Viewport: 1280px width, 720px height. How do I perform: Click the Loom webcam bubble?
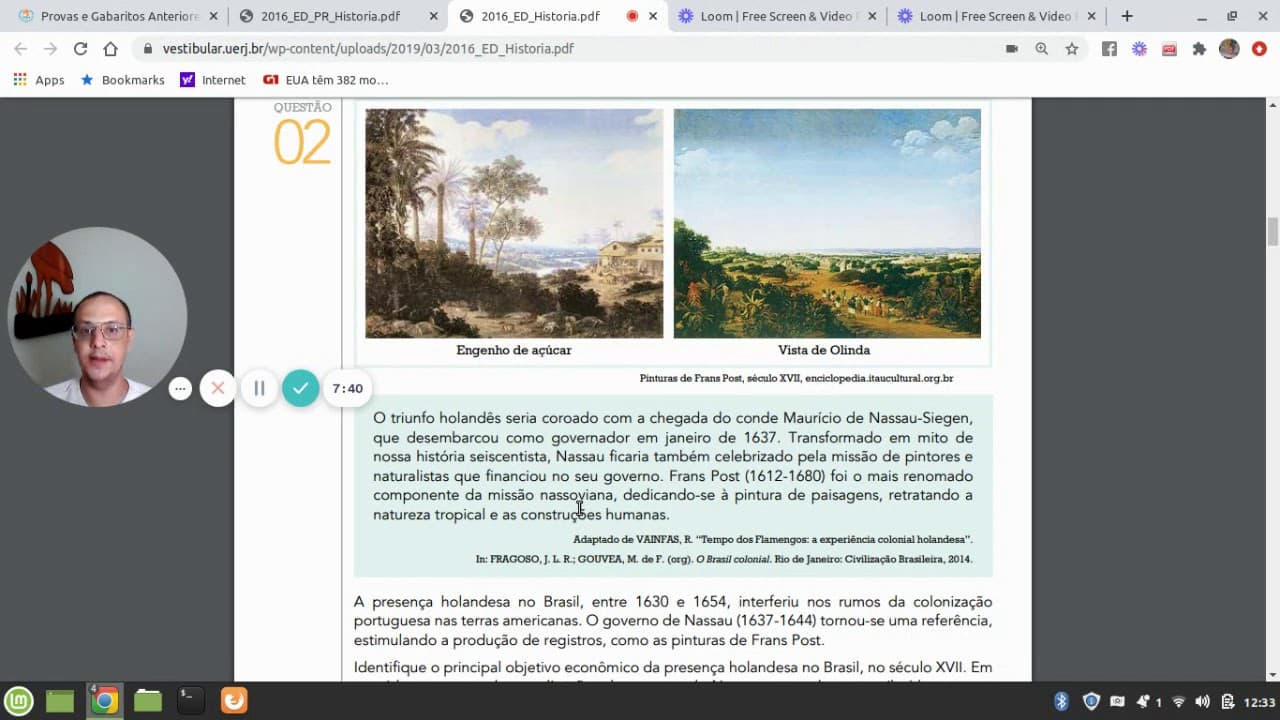(x=97, y=316)
